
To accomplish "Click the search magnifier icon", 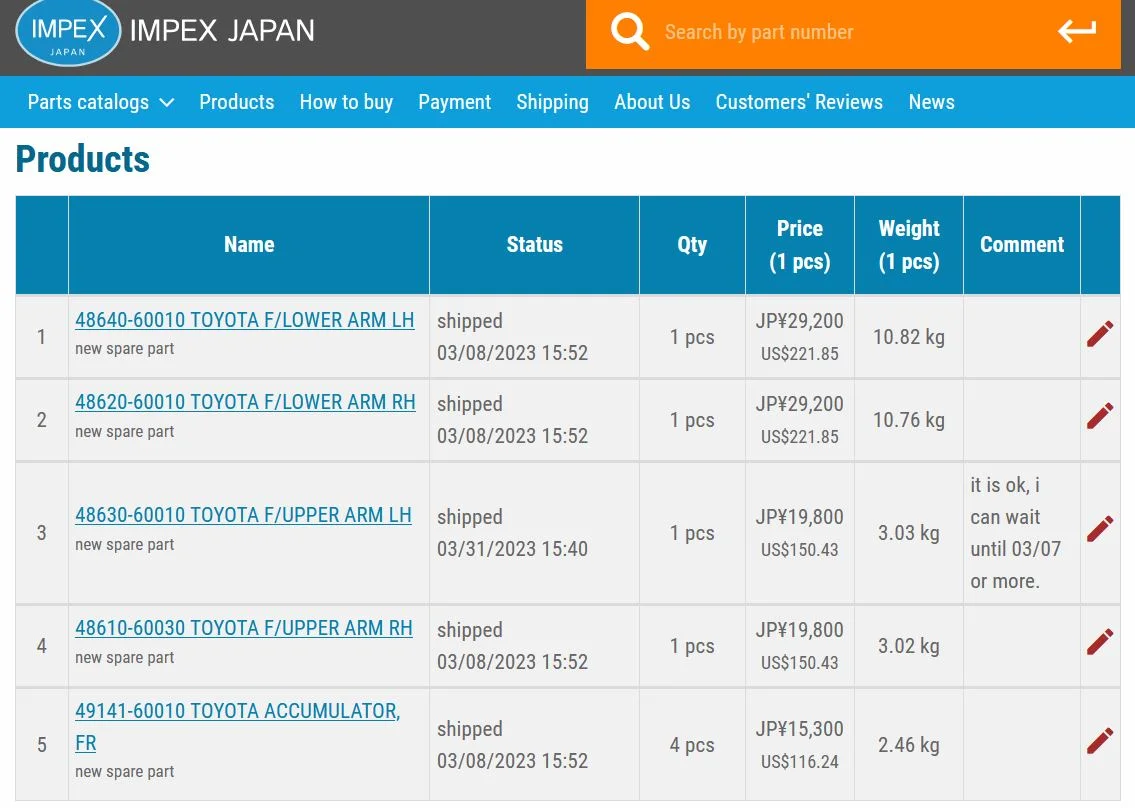I will pos(629,32).
